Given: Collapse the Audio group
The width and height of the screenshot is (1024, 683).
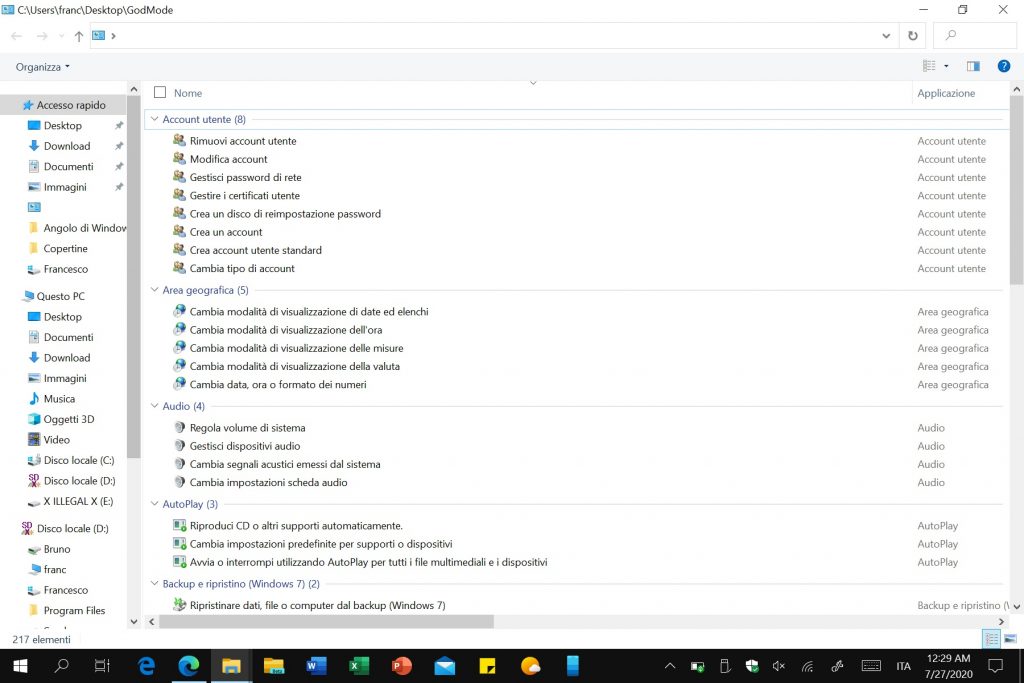Looking at the screenshot, I should point(154,406).
